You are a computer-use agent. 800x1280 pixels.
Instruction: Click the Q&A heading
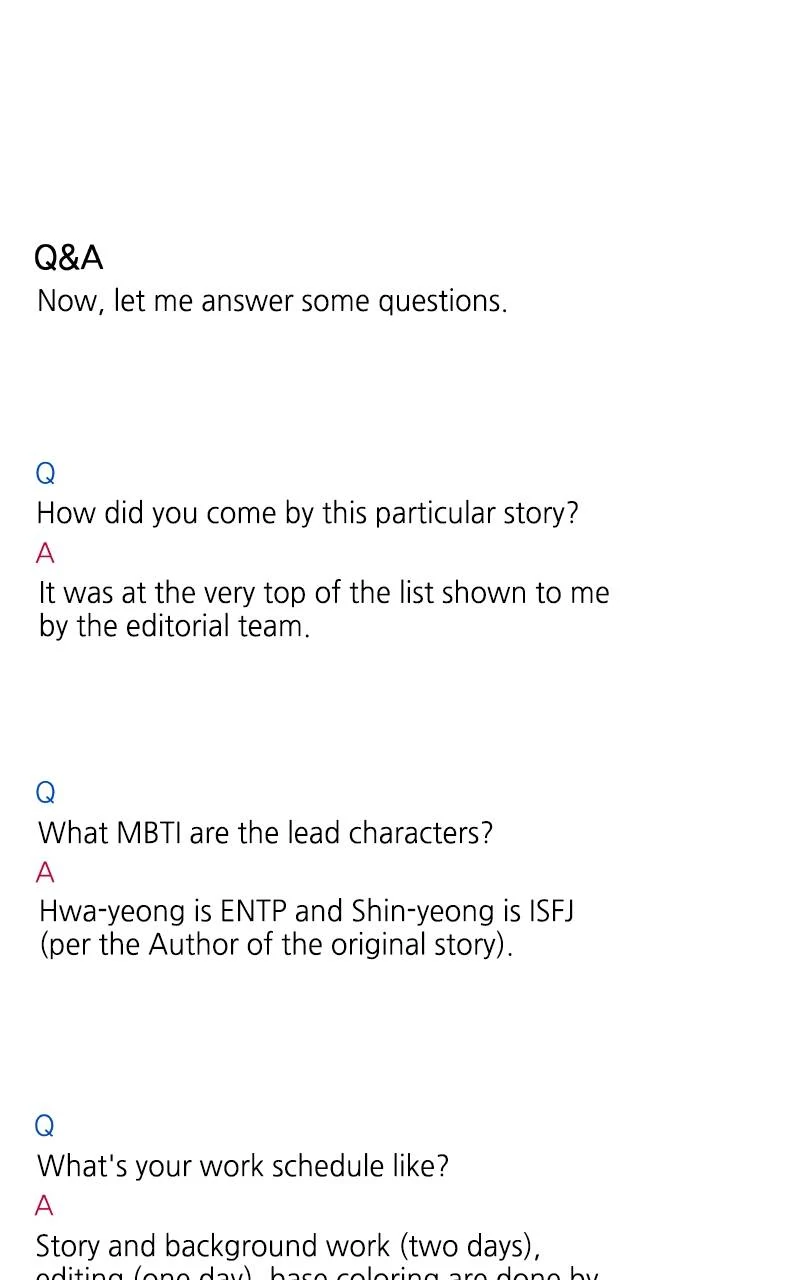(x=69, y=258)
